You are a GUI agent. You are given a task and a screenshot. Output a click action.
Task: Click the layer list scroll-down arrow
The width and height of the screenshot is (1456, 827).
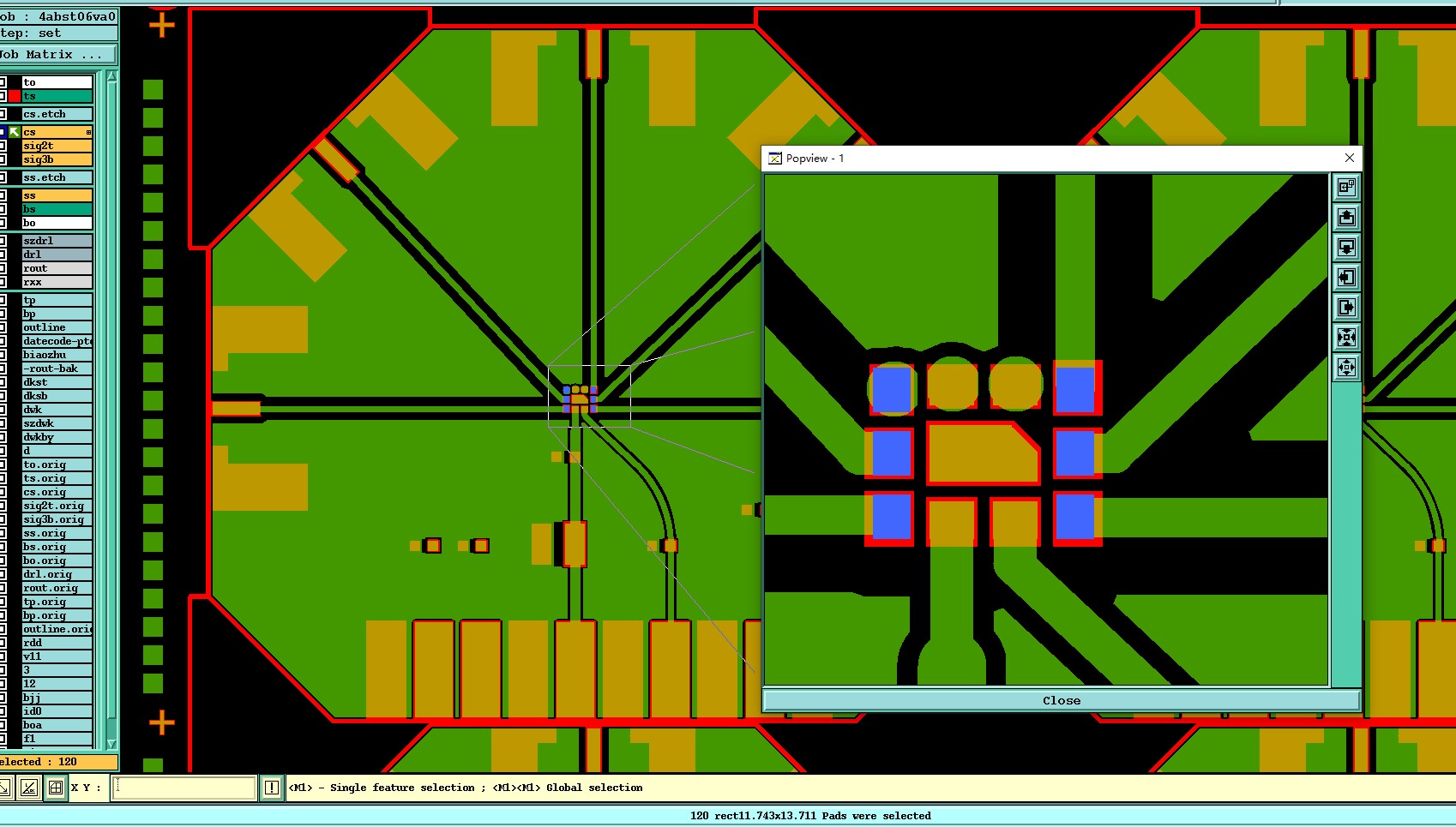pos(111,744)
